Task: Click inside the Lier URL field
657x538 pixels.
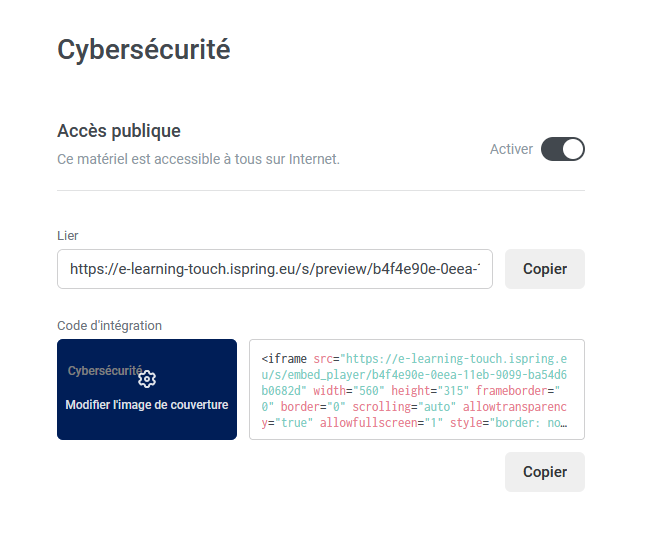Action: click(x=274, y=269)
